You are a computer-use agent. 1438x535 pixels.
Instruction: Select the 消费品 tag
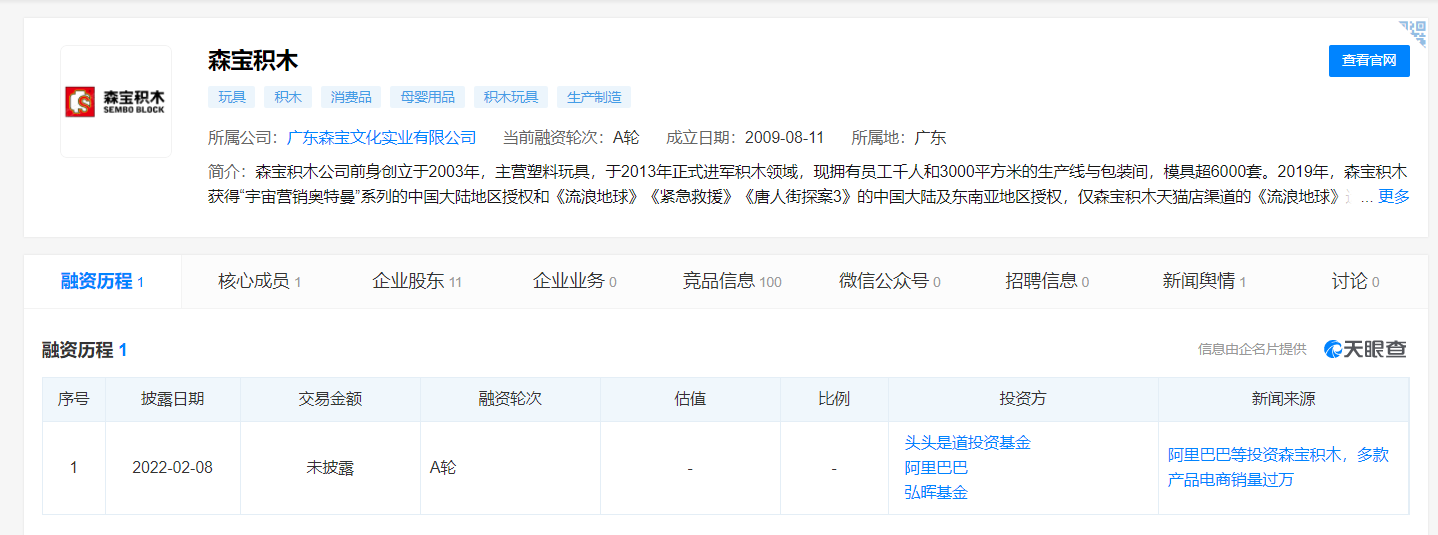point(351,97)
